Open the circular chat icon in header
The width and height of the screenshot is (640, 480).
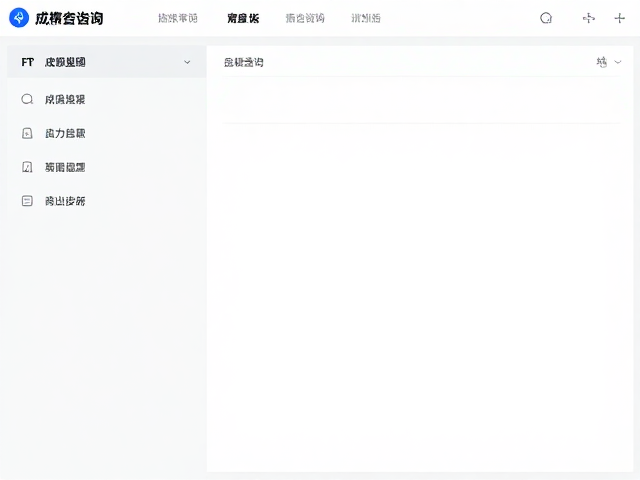click(546, 18)
